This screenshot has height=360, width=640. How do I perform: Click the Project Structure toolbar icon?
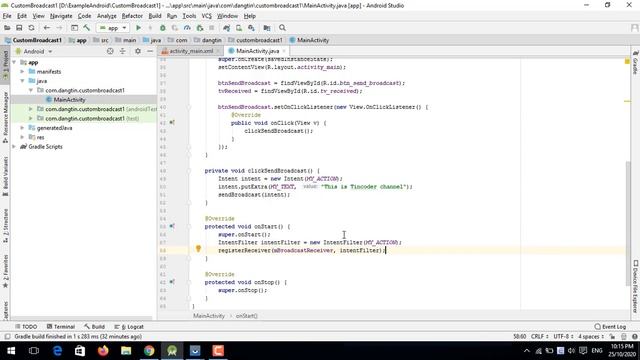click(x=267, y=28)
